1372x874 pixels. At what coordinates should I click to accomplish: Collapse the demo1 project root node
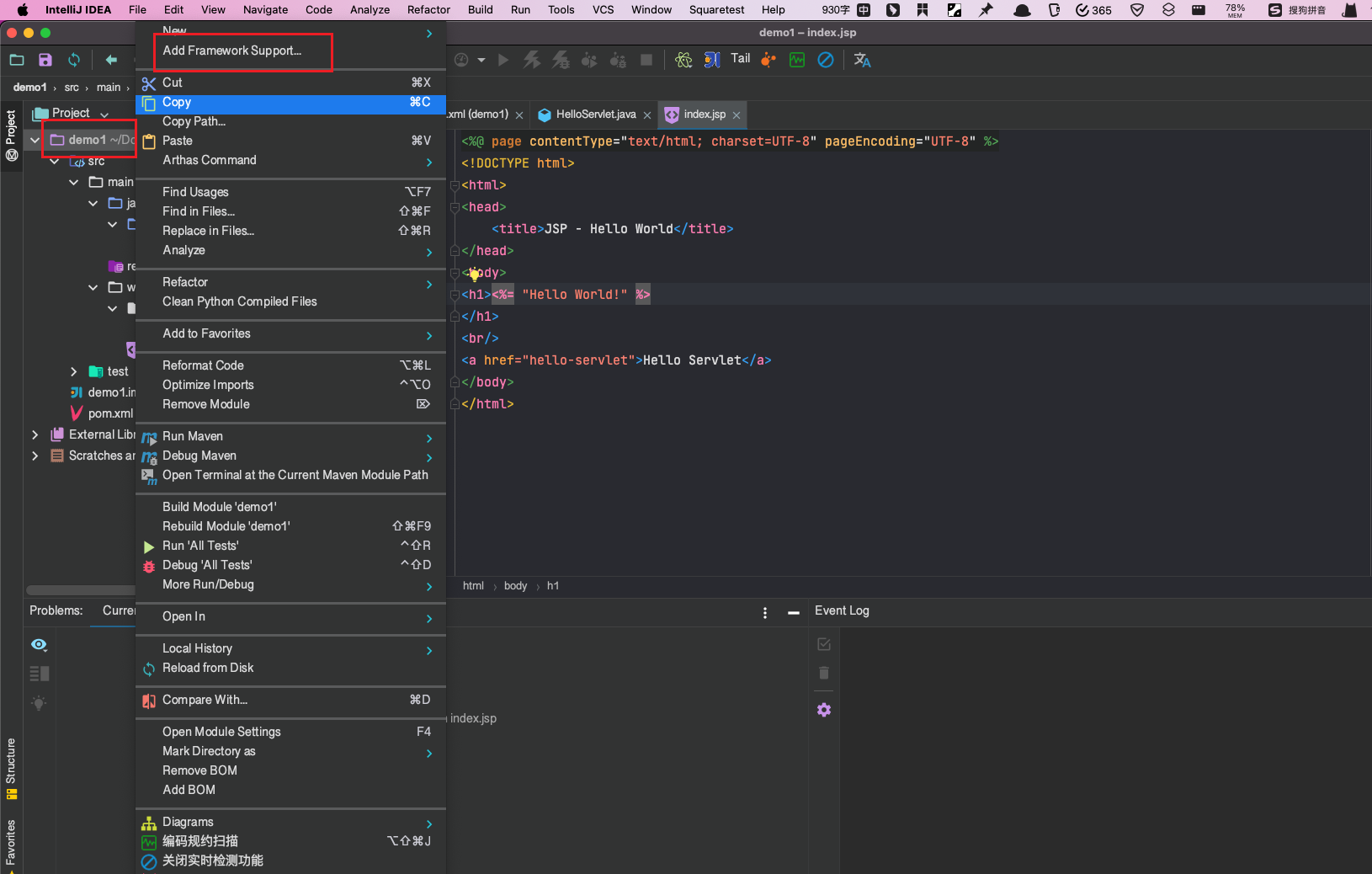coord(35,140)
